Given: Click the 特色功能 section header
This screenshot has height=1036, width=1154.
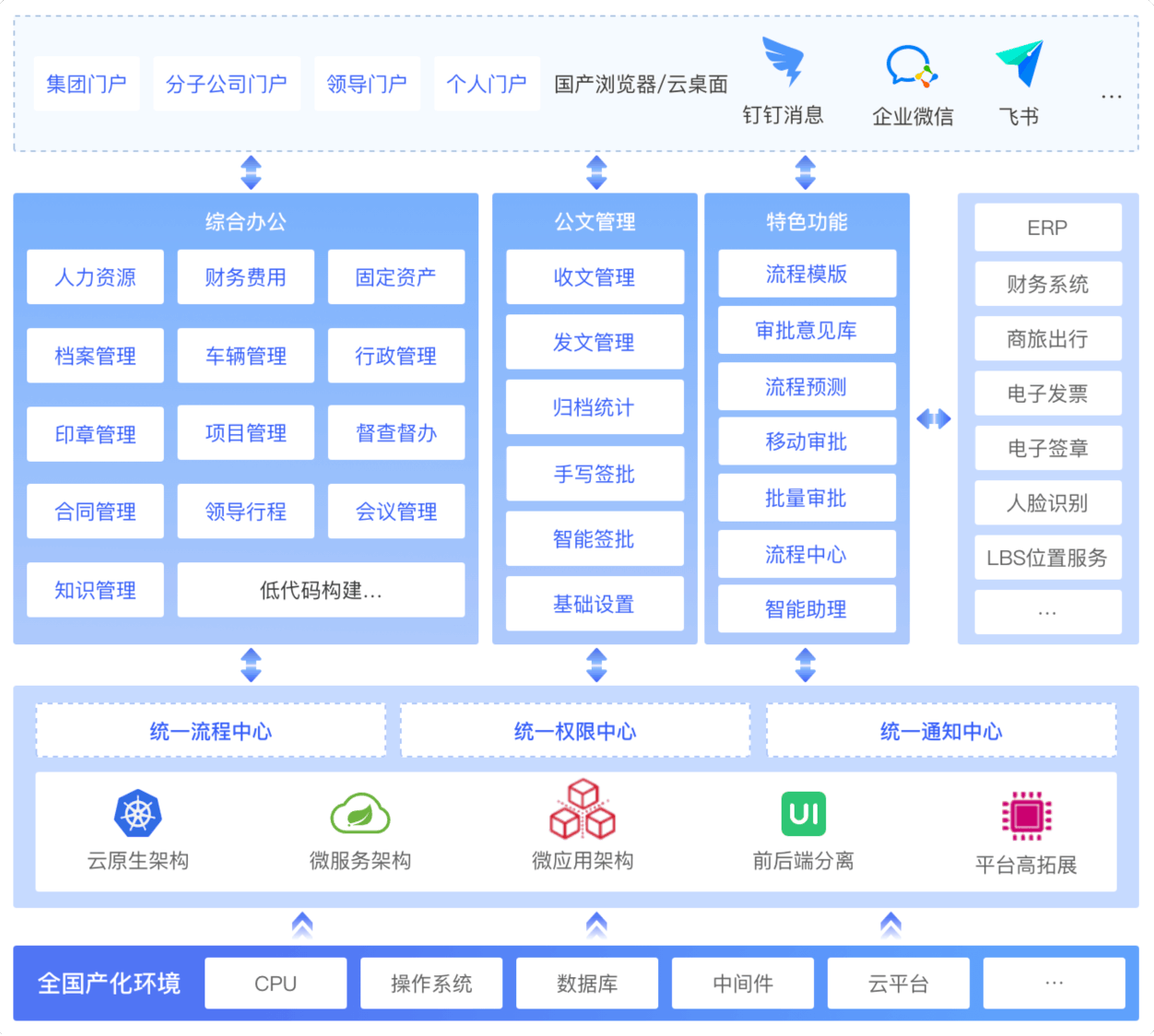Looking at the screenshot, I should [807, 221].
